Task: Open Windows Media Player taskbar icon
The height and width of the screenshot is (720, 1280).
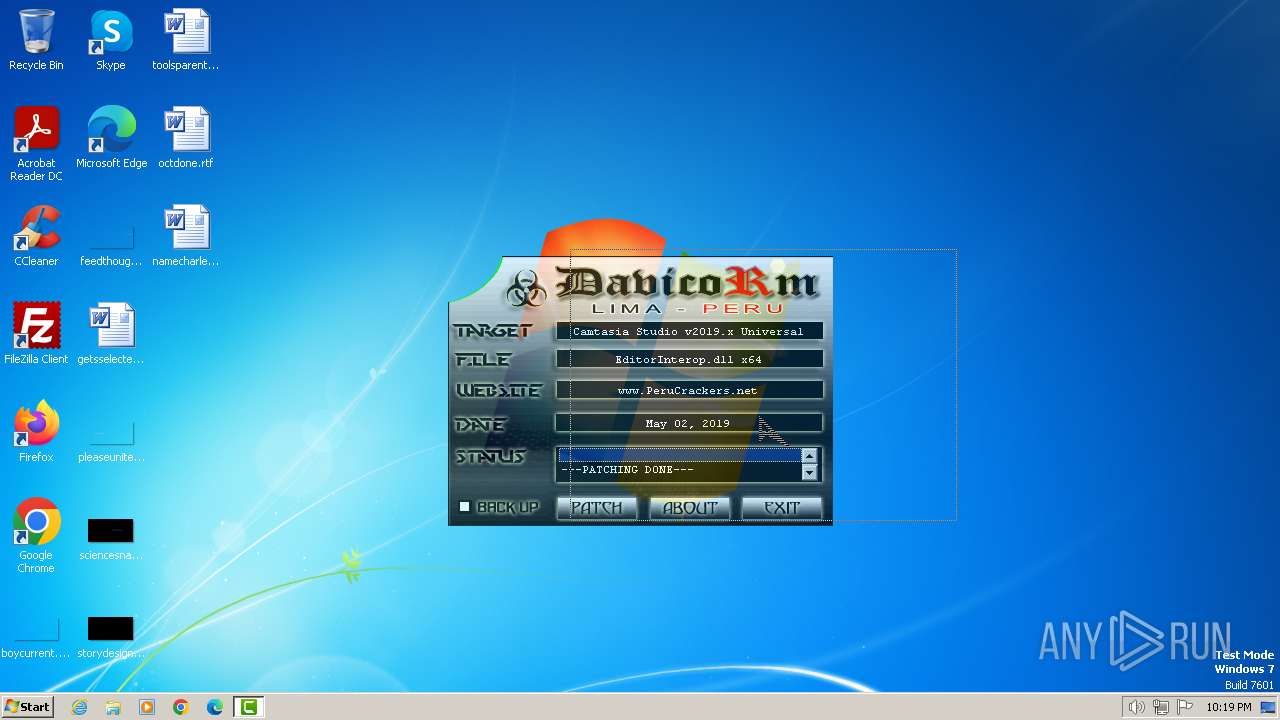Action: (x=147, y=707)
